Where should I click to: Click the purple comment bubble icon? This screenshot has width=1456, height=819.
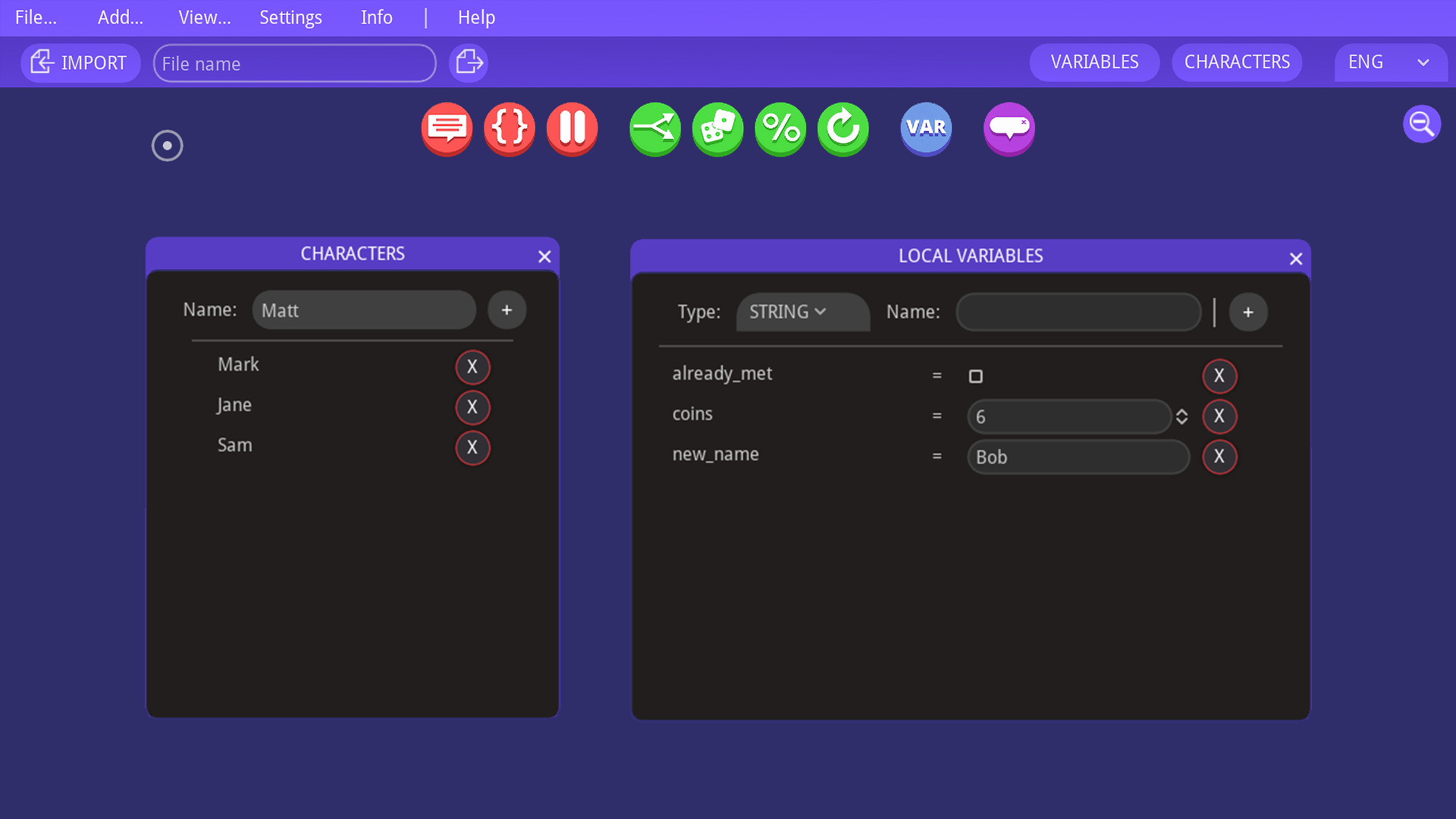(1009, 129)
